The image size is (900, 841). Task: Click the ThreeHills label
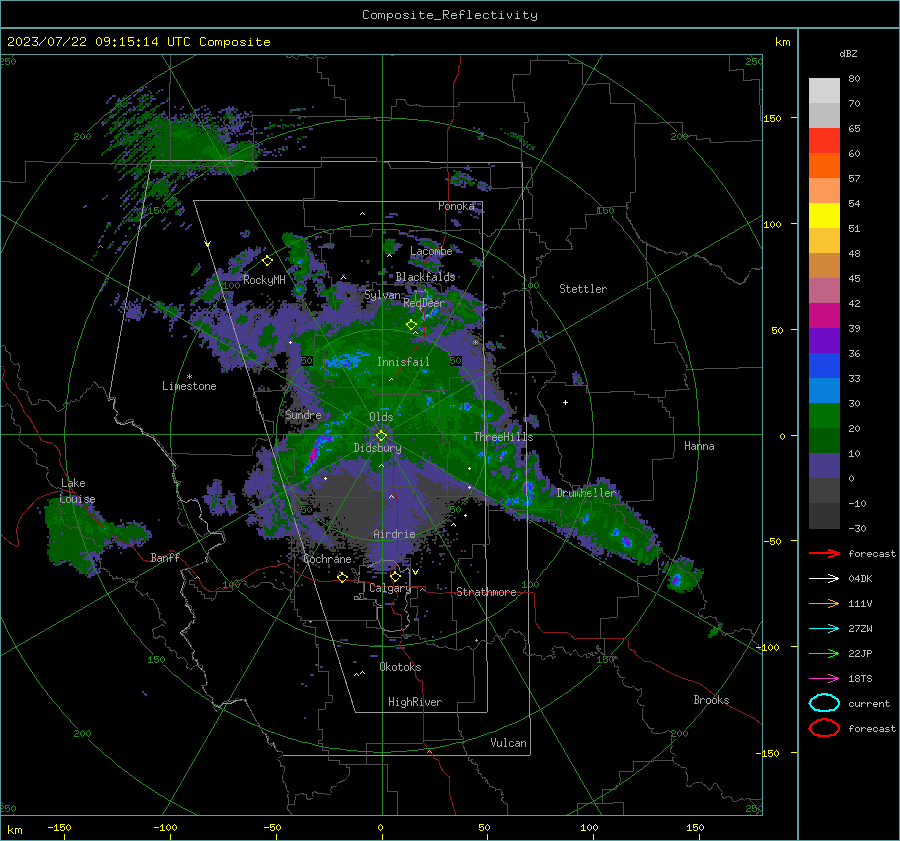[503, 437]
